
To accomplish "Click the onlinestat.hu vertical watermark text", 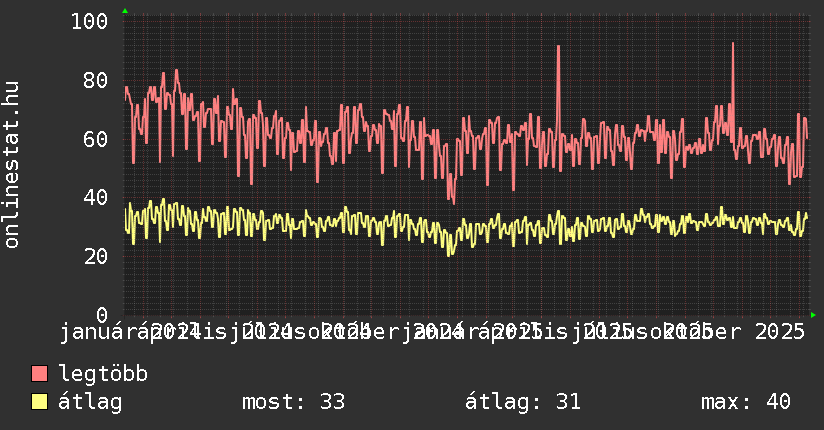I will 12,165.
